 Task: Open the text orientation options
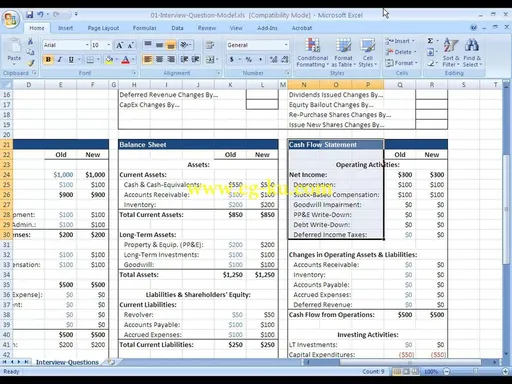[186, 45]
